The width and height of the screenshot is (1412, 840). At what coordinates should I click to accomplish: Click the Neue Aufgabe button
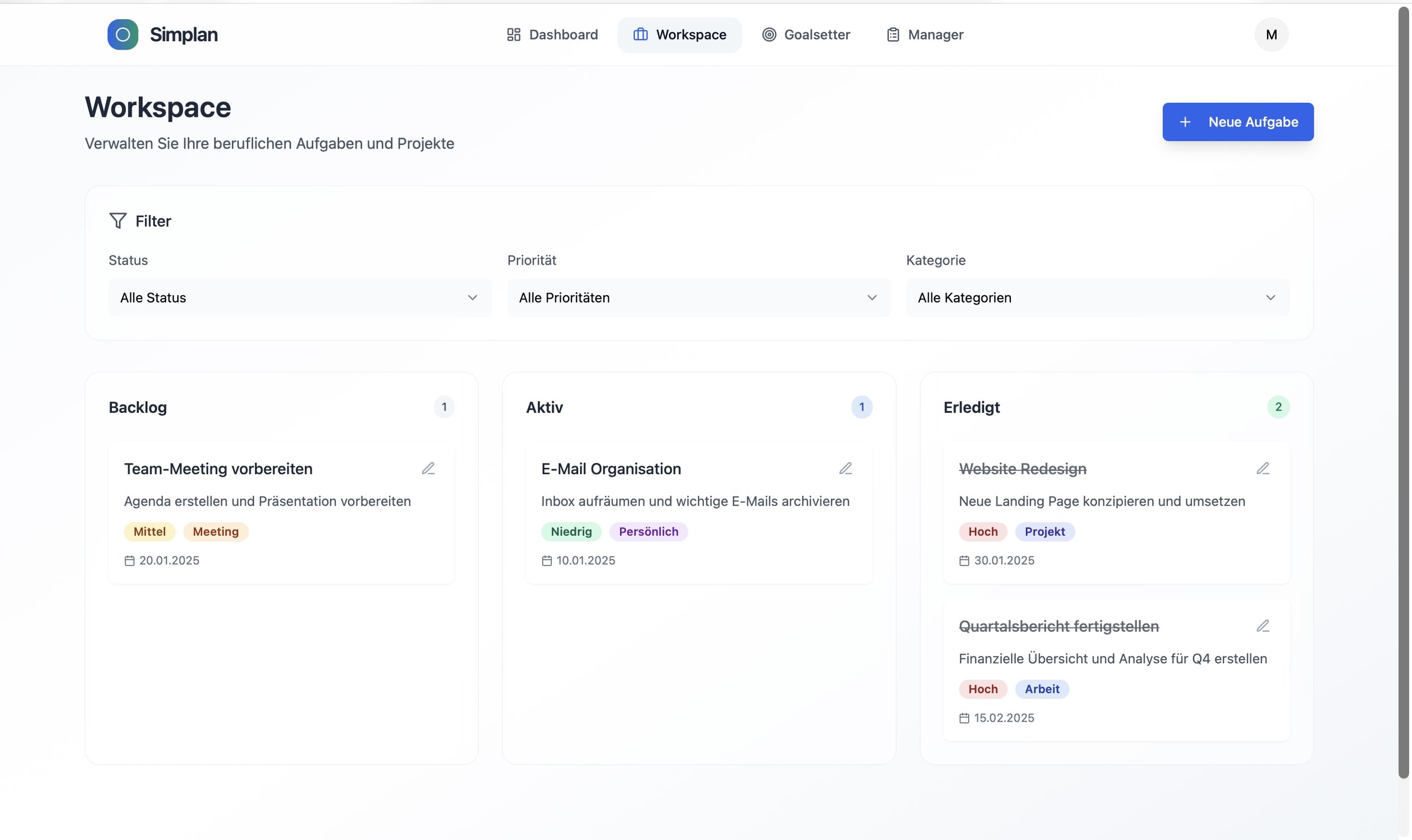pos(1237,121)
